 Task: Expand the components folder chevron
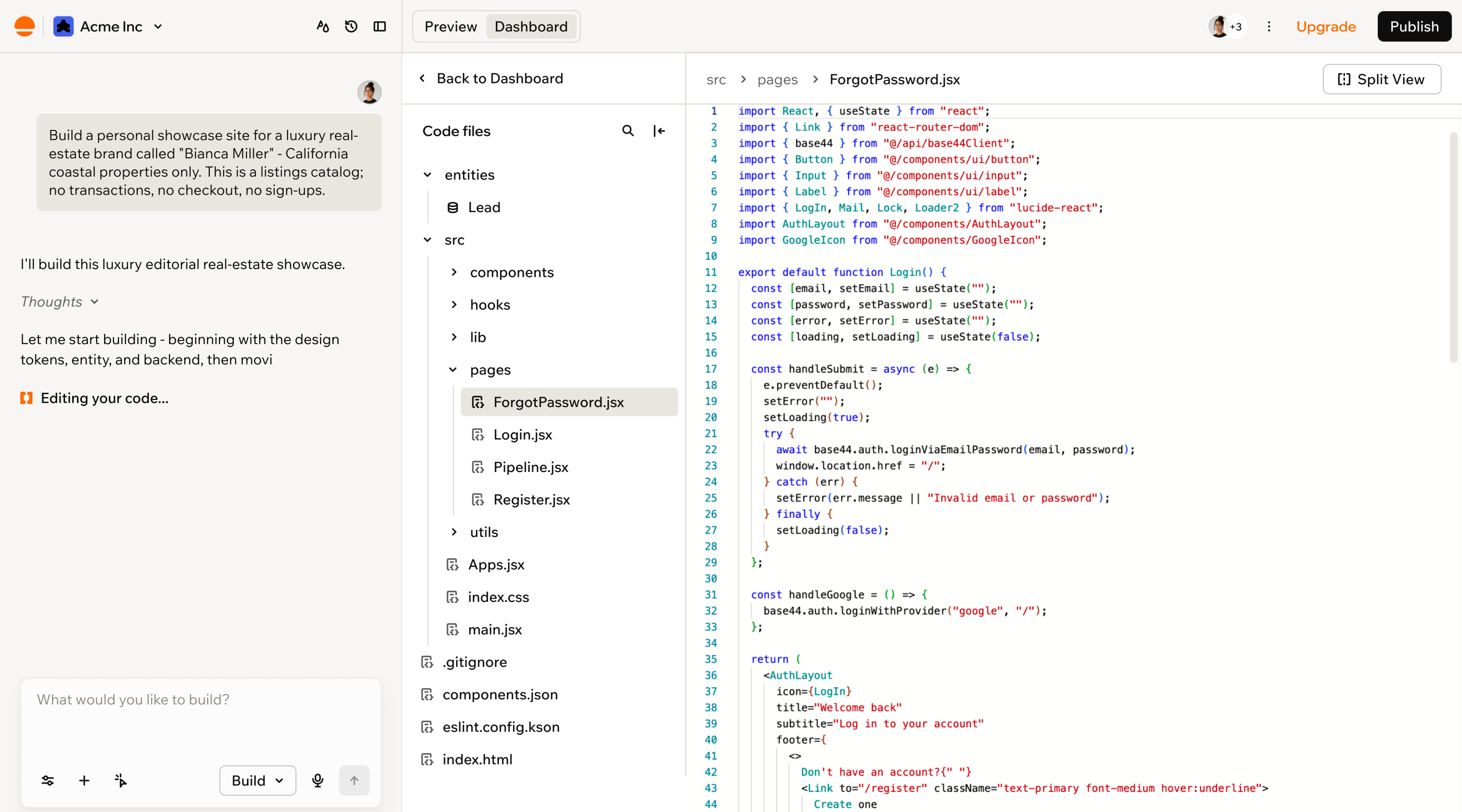click(x=453, y=272)
